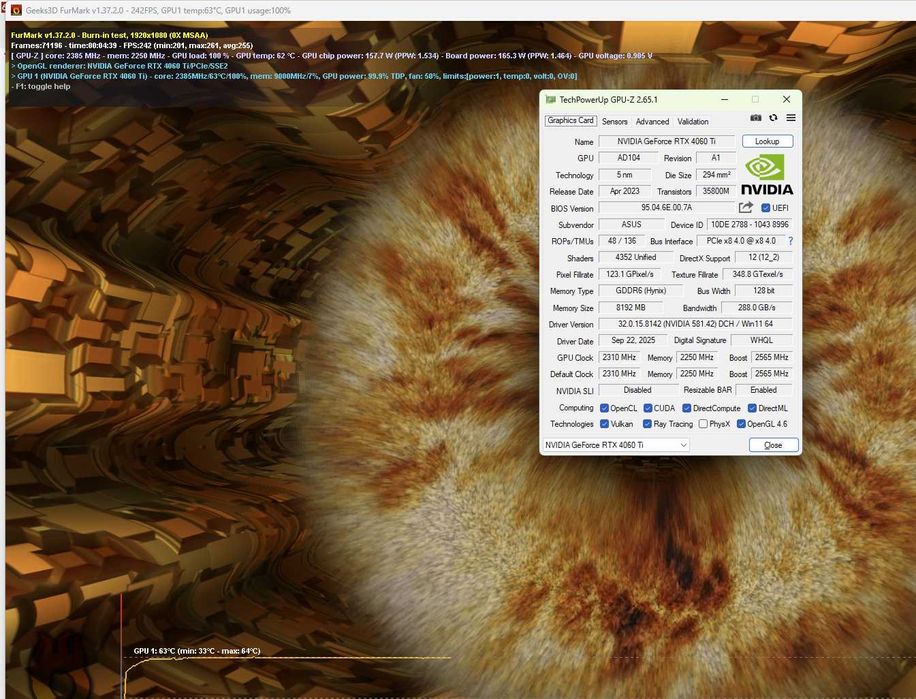Click the Driver Version field
916x699 pixels.
point(695,324)
